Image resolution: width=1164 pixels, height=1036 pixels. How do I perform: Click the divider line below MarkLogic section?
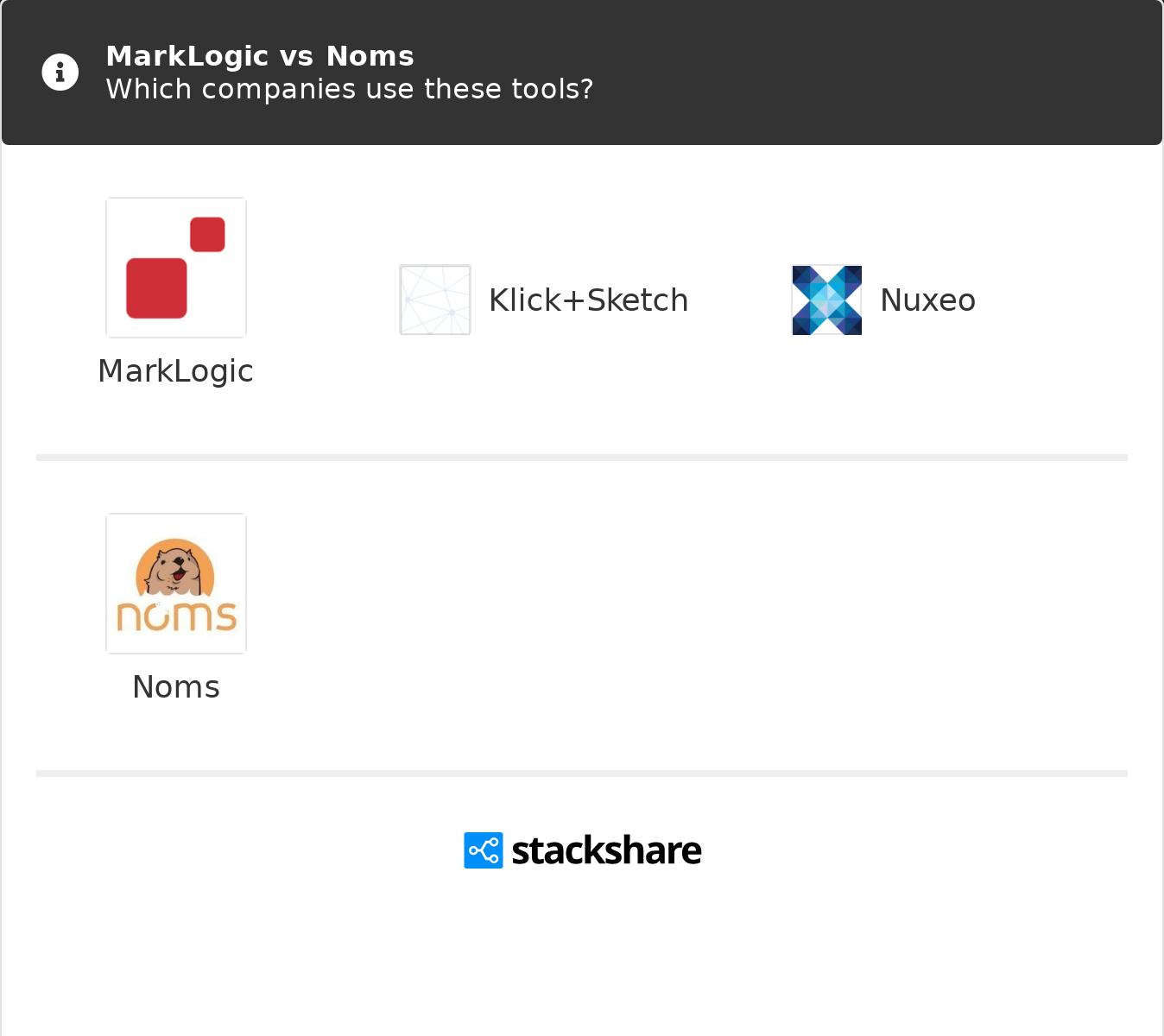tap(582, 458)
